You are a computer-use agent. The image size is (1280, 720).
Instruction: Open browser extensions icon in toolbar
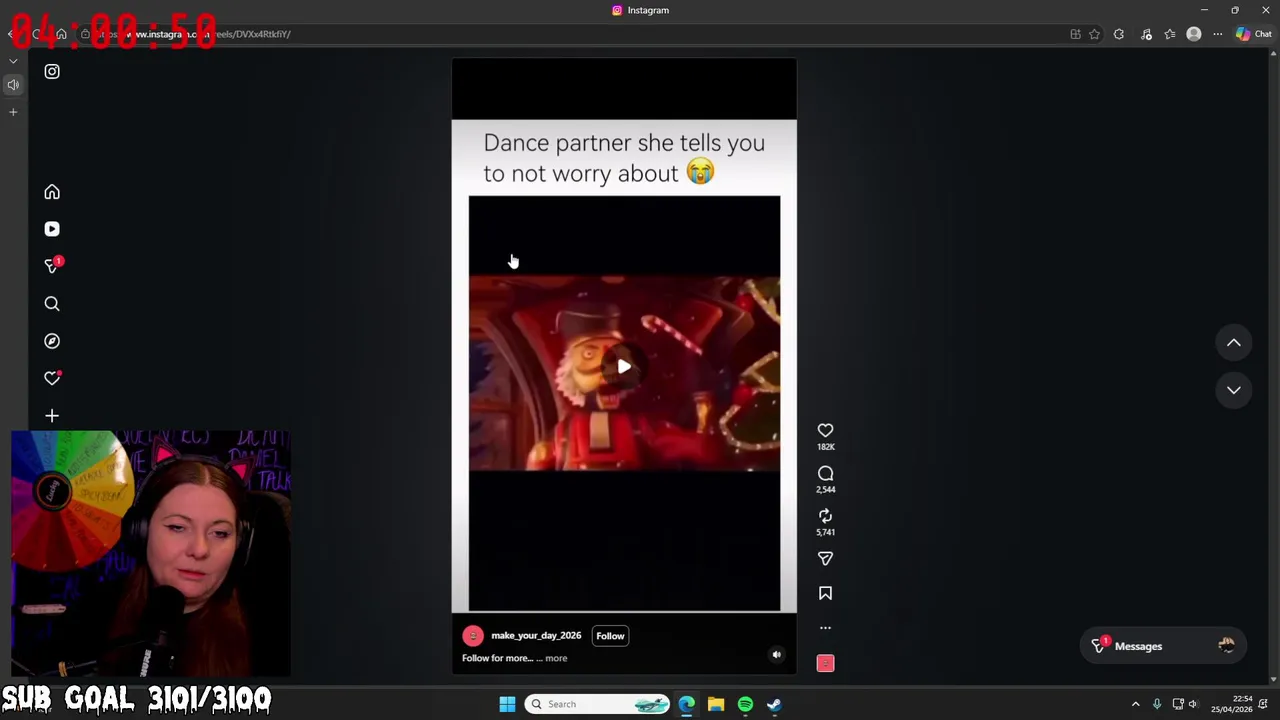coord(1119,34)
